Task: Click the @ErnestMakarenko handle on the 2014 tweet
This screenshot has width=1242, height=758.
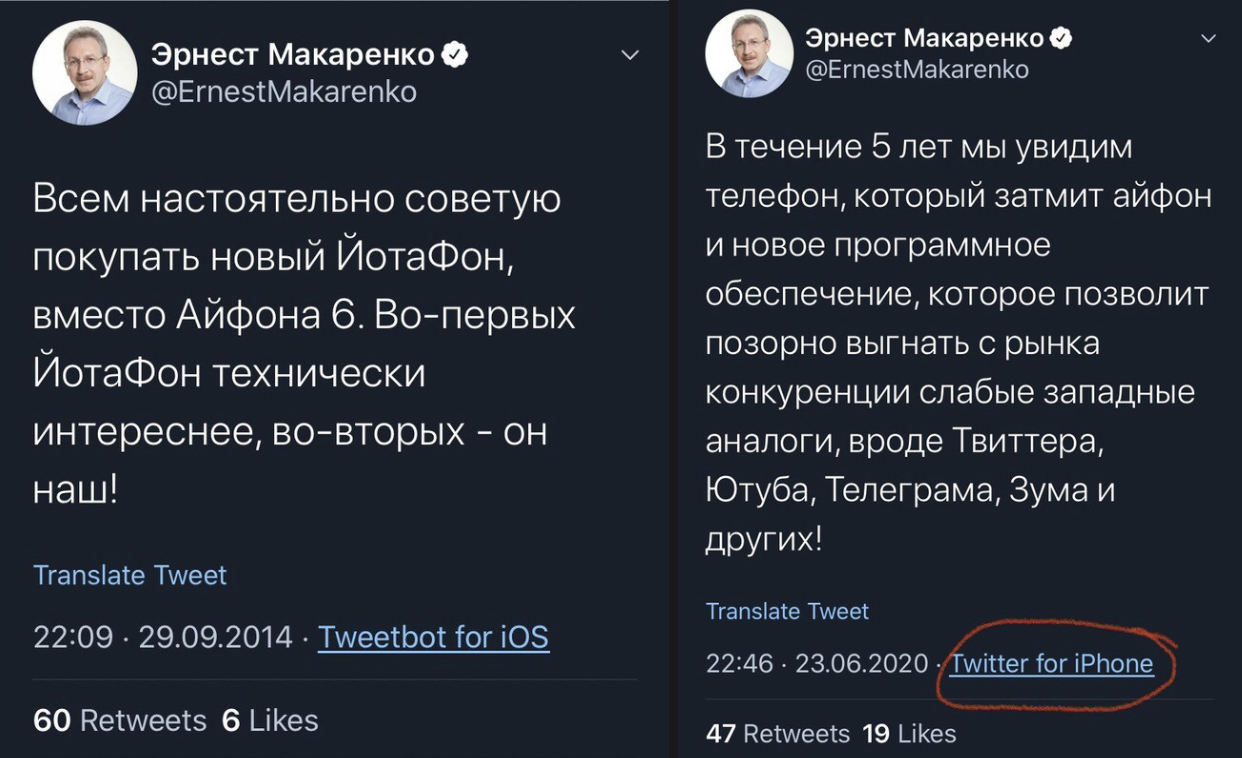Action: point(284,92)
